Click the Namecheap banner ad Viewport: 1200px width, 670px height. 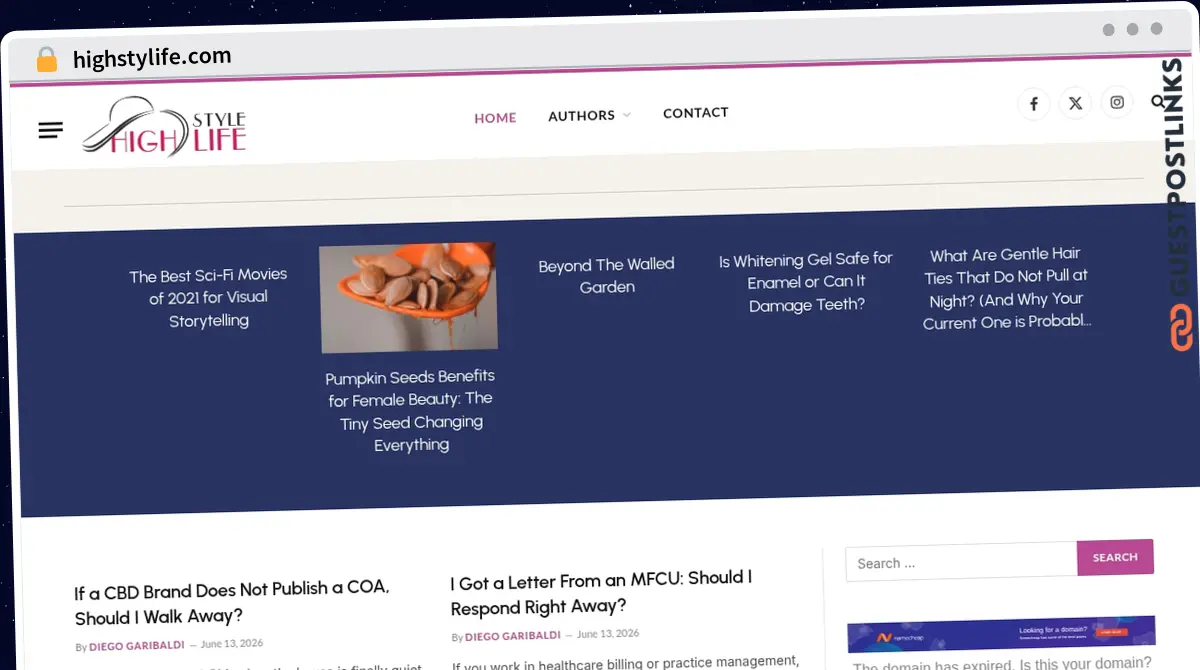point(1001,635)
